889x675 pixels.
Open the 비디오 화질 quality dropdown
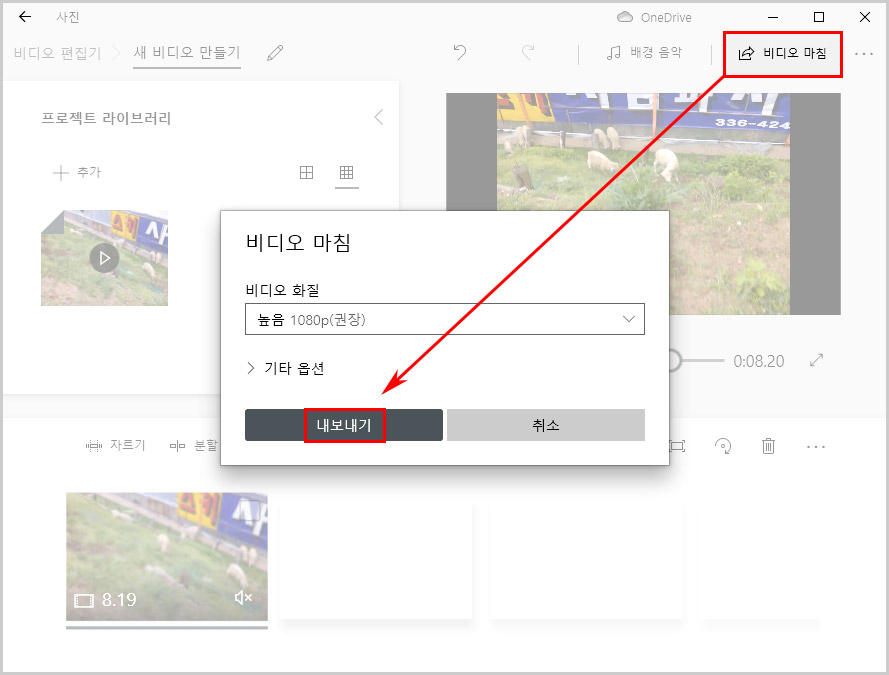[445, 319]
